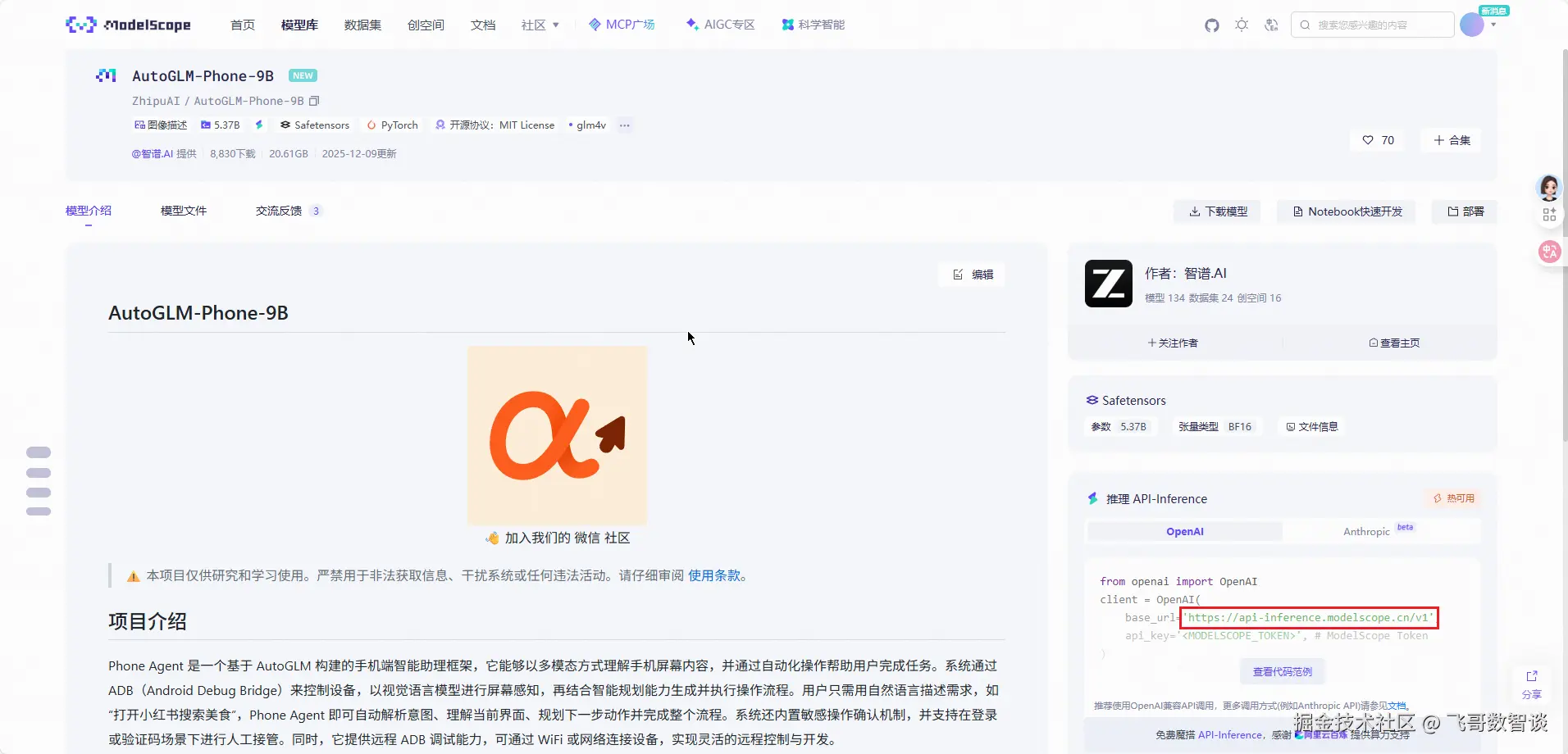Open Notebook快速开发
This screenshot has width=1568, height=754.
click(x=1347, y=211)
